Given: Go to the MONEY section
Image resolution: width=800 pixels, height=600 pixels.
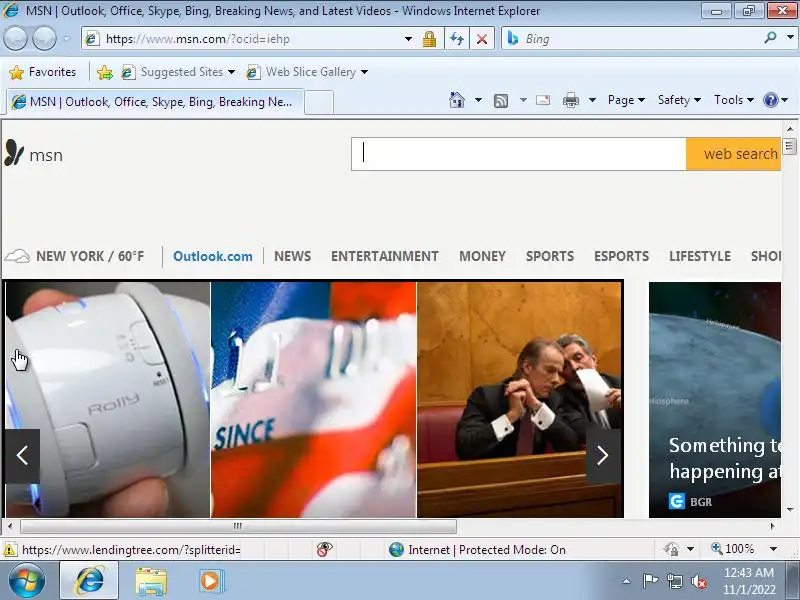Looking at the screenshot, I should click(x=482, y=256).
